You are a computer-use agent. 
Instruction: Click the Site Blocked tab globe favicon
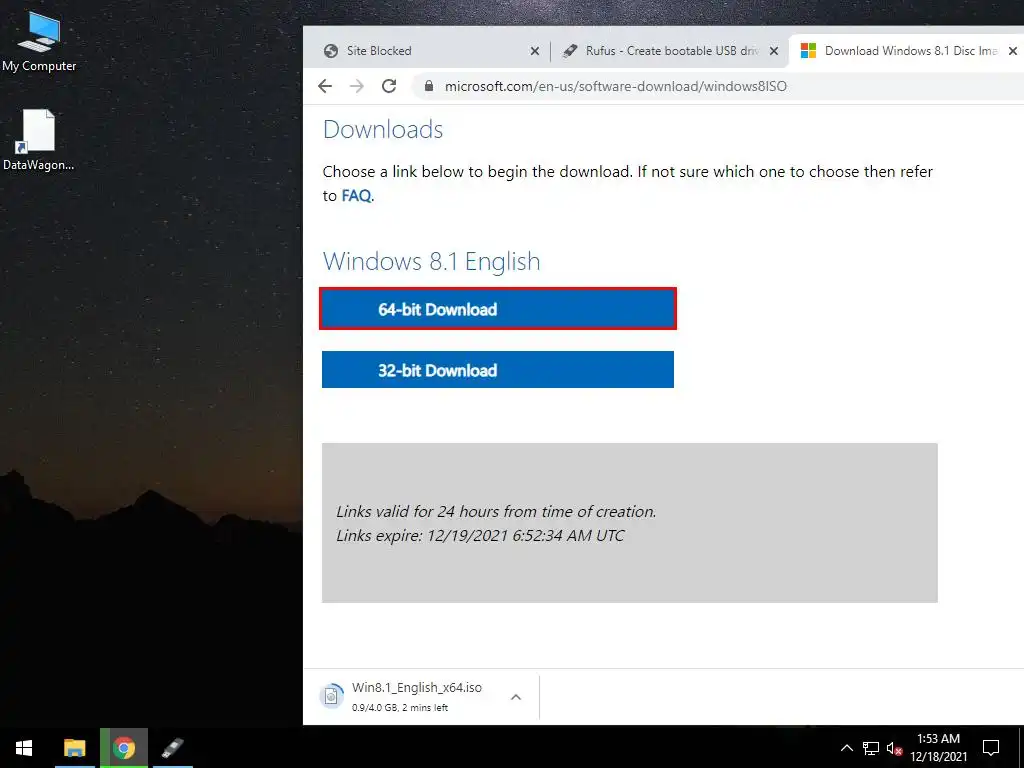click(x=331, y=51)
